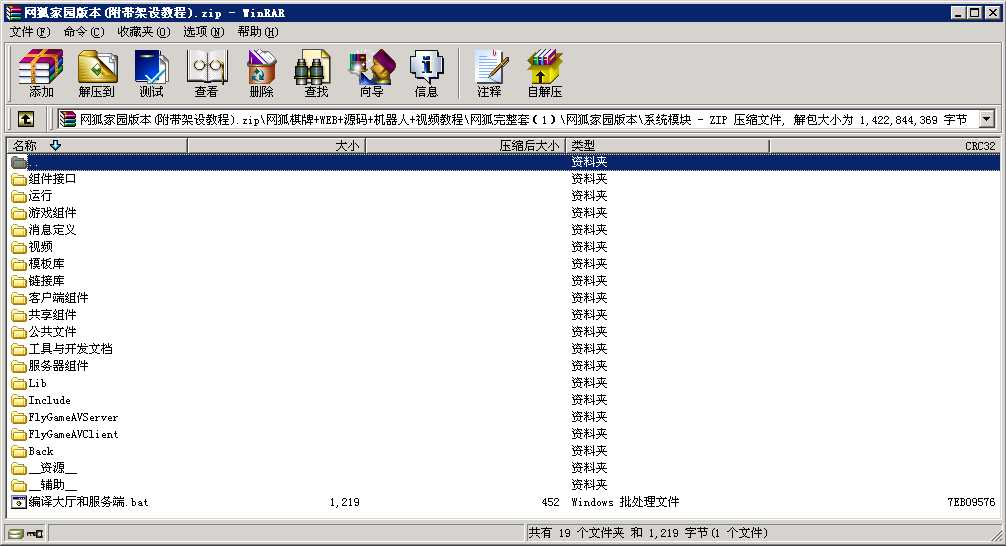Open the 帮助(H) menu
Image resolution: width=1006 pixels, height=546 pixels.
(257, 31)
